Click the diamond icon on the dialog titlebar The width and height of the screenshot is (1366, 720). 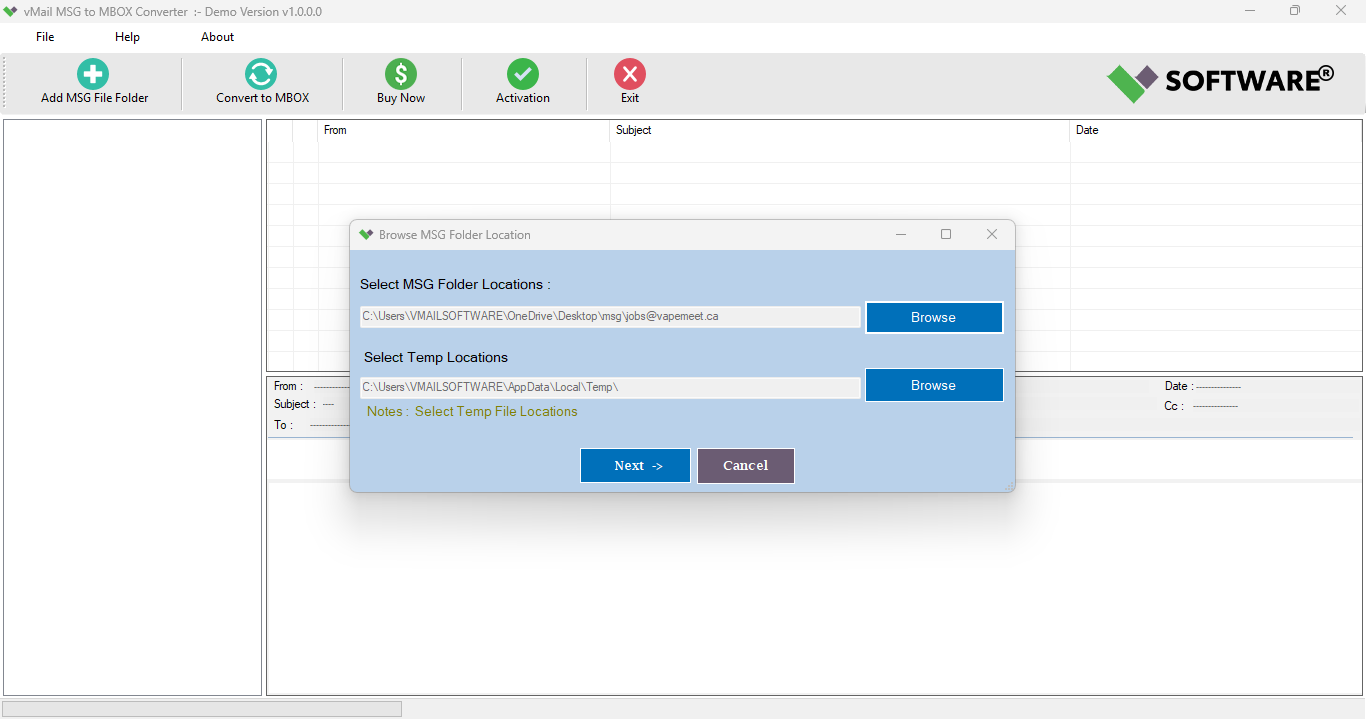point(366,234)
